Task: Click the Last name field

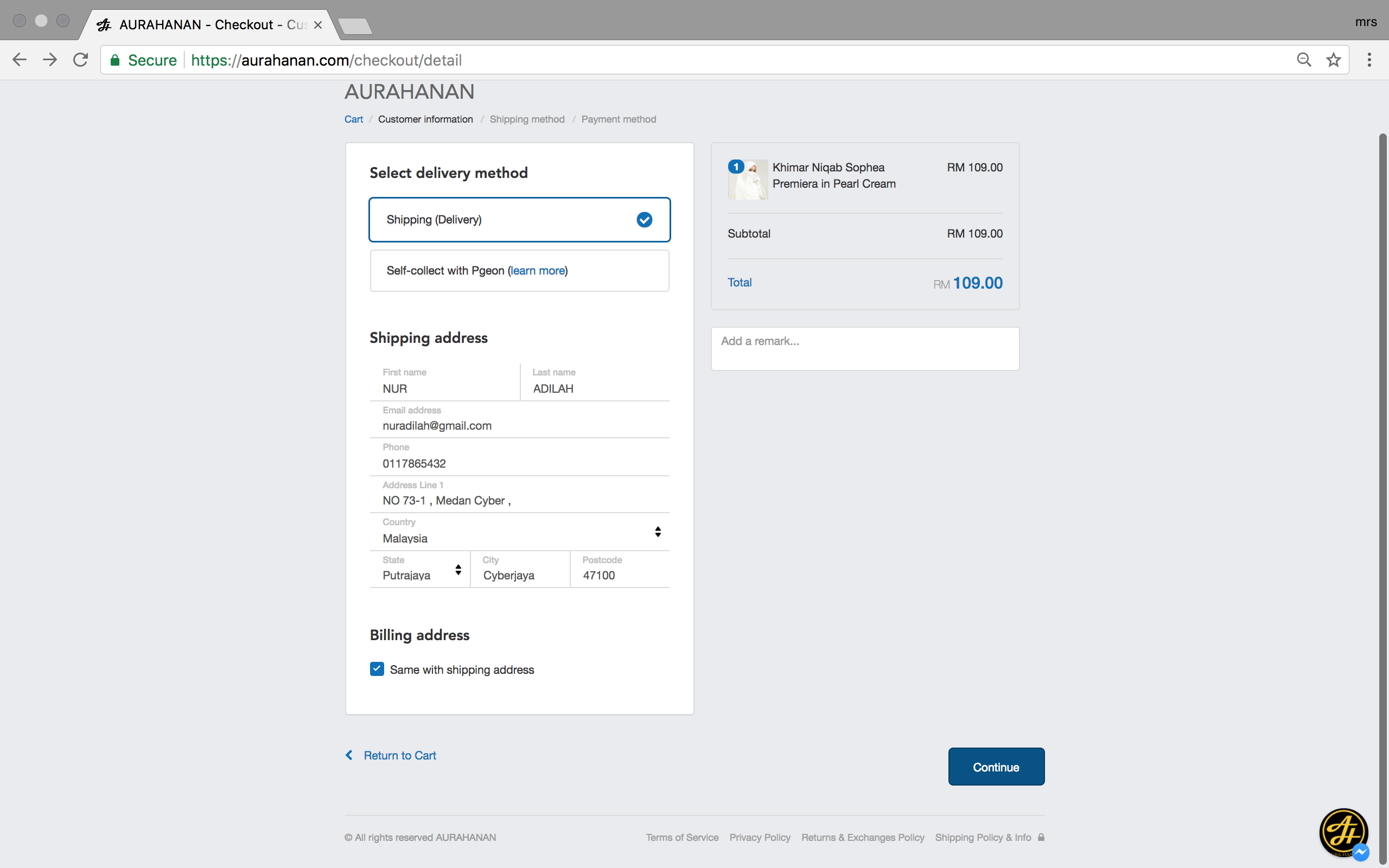Action: (x=595, y=382)
